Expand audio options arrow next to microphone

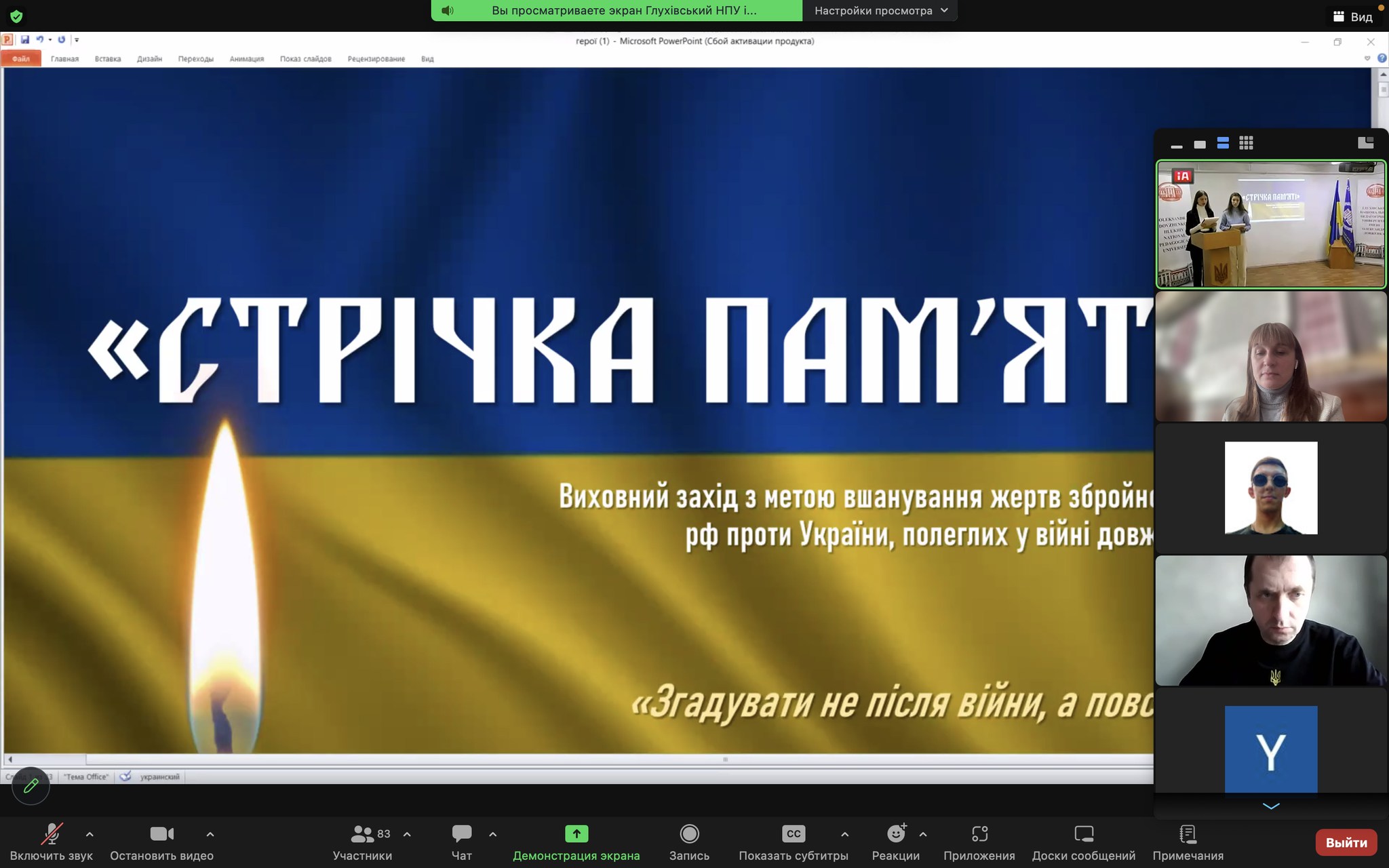90,834
